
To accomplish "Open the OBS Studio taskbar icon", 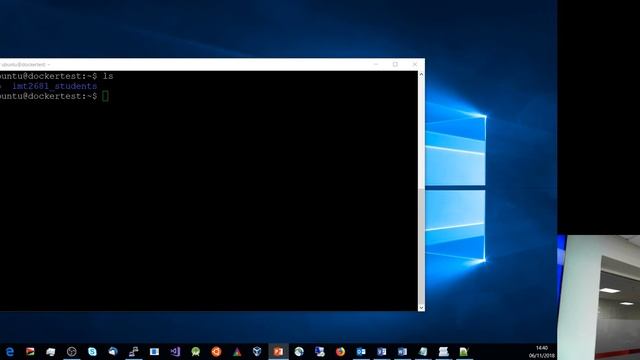I will 71,351.
